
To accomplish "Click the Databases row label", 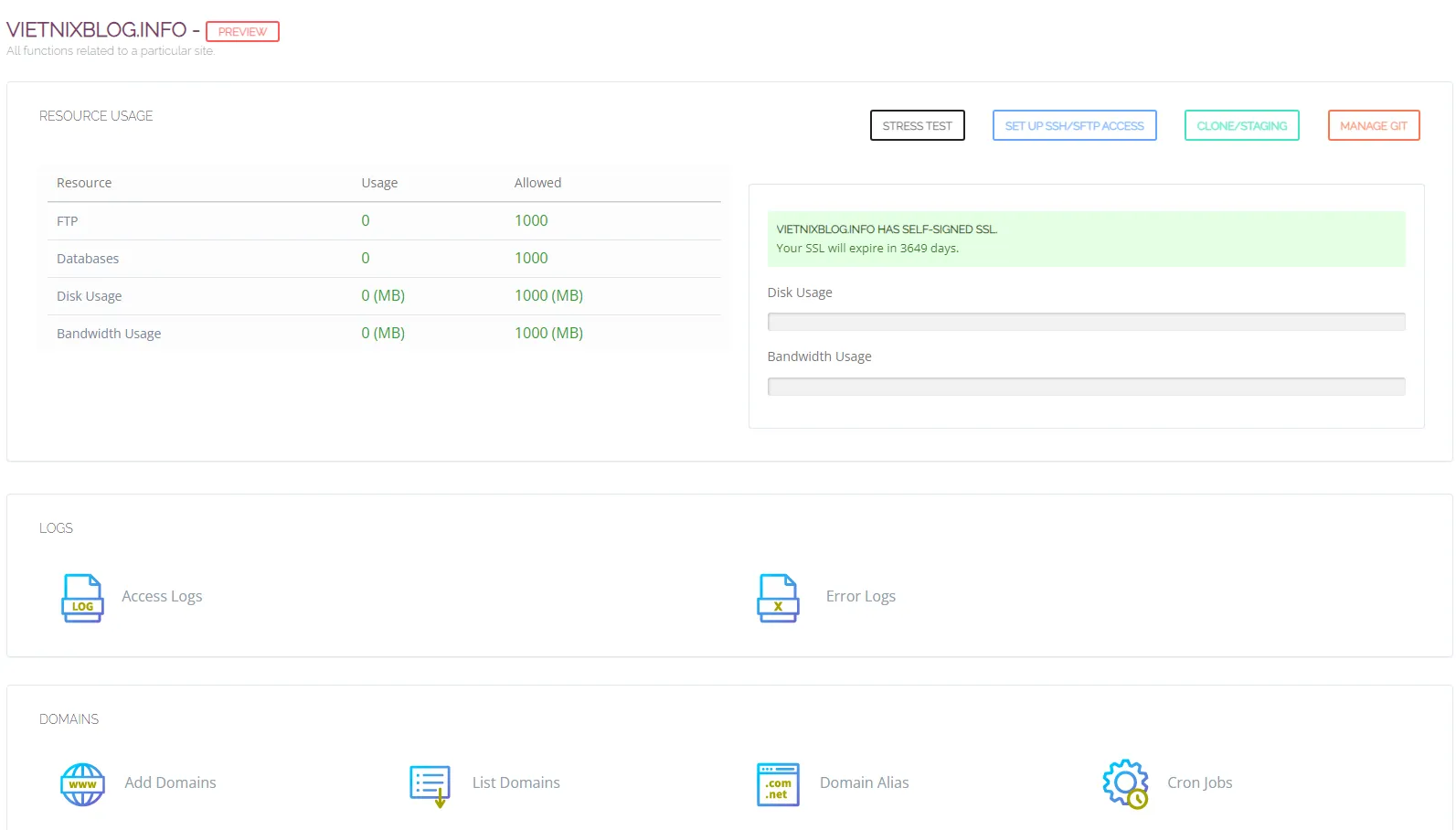I will coord(88,259).
